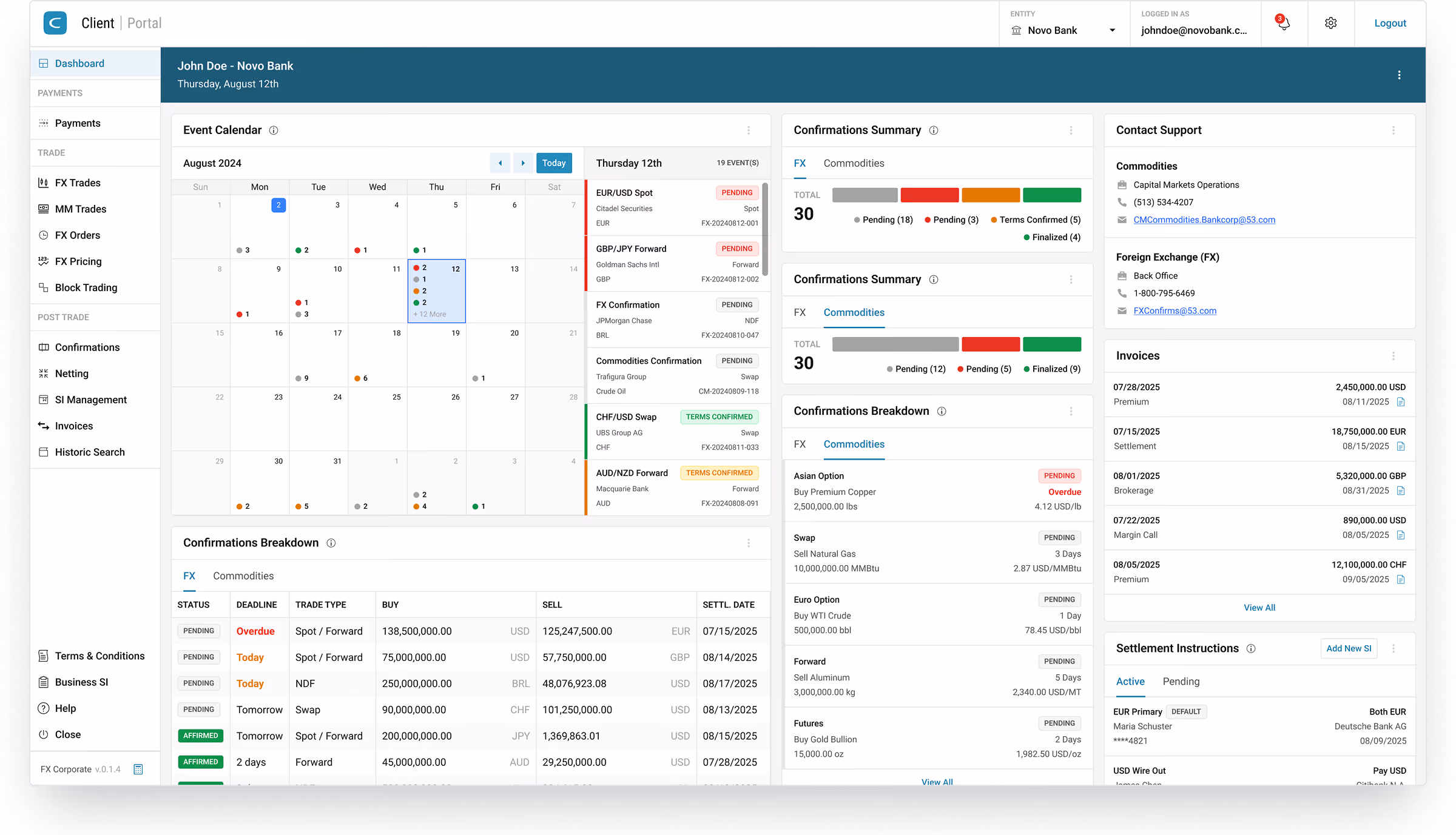Open Netting in sidebar
Screen dimensions: 1456x835
(x=72, y=374)
